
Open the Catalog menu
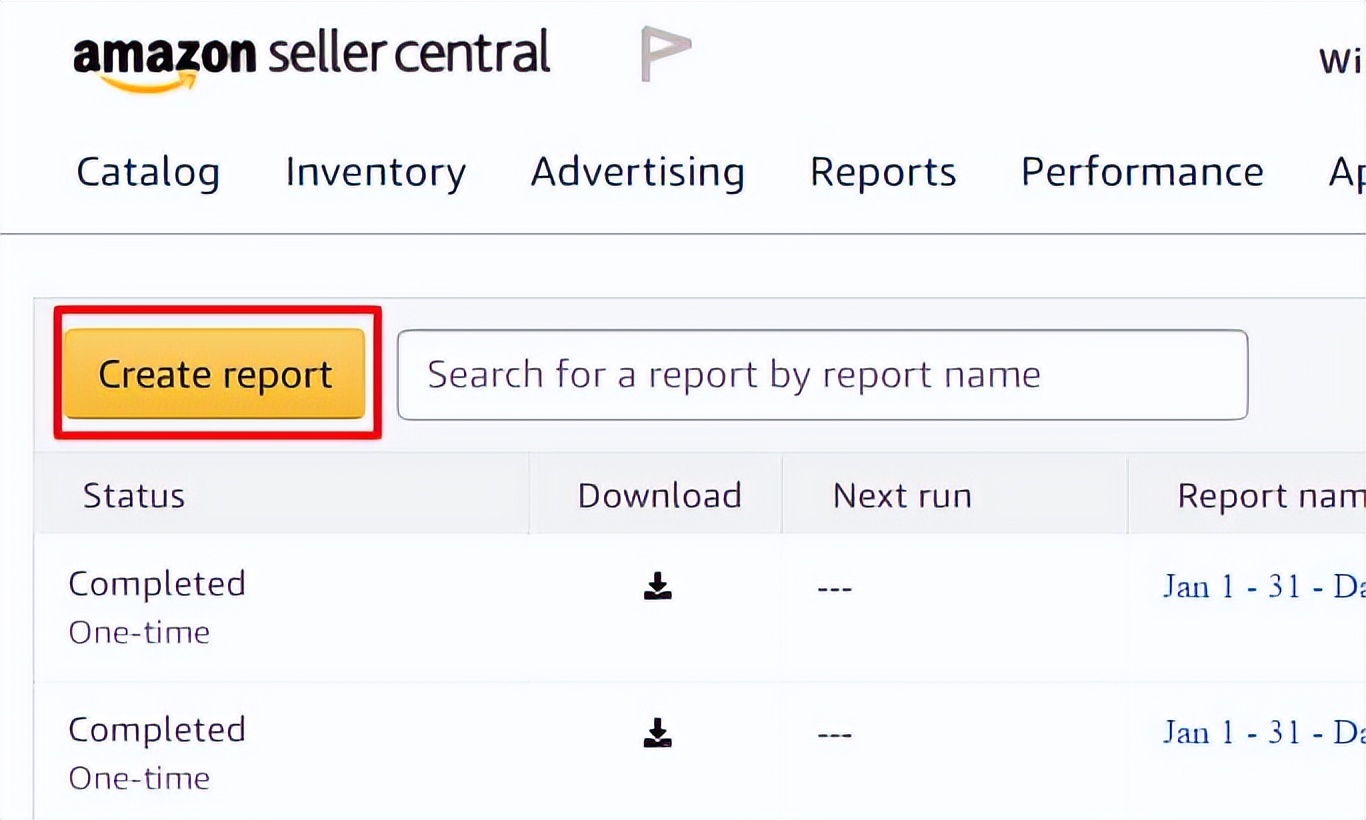tap(148, 172)
